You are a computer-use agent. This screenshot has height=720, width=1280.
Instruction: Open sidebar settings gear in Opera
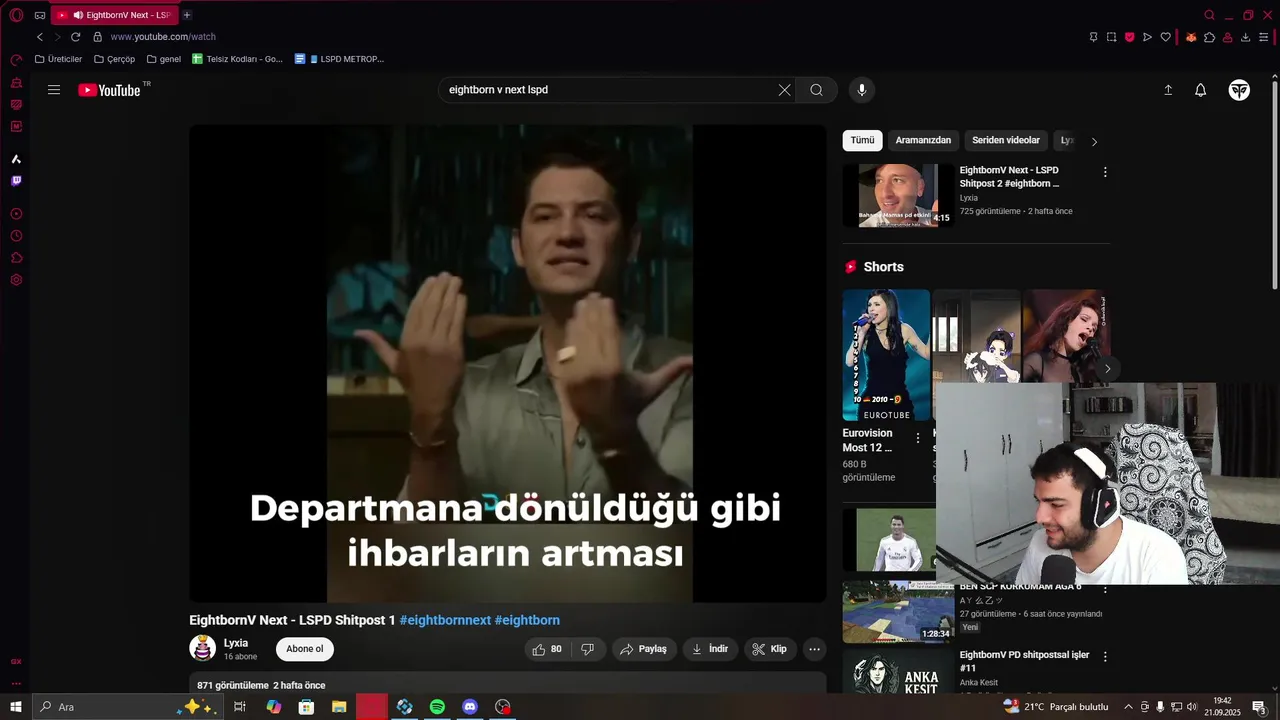(16, 280)
